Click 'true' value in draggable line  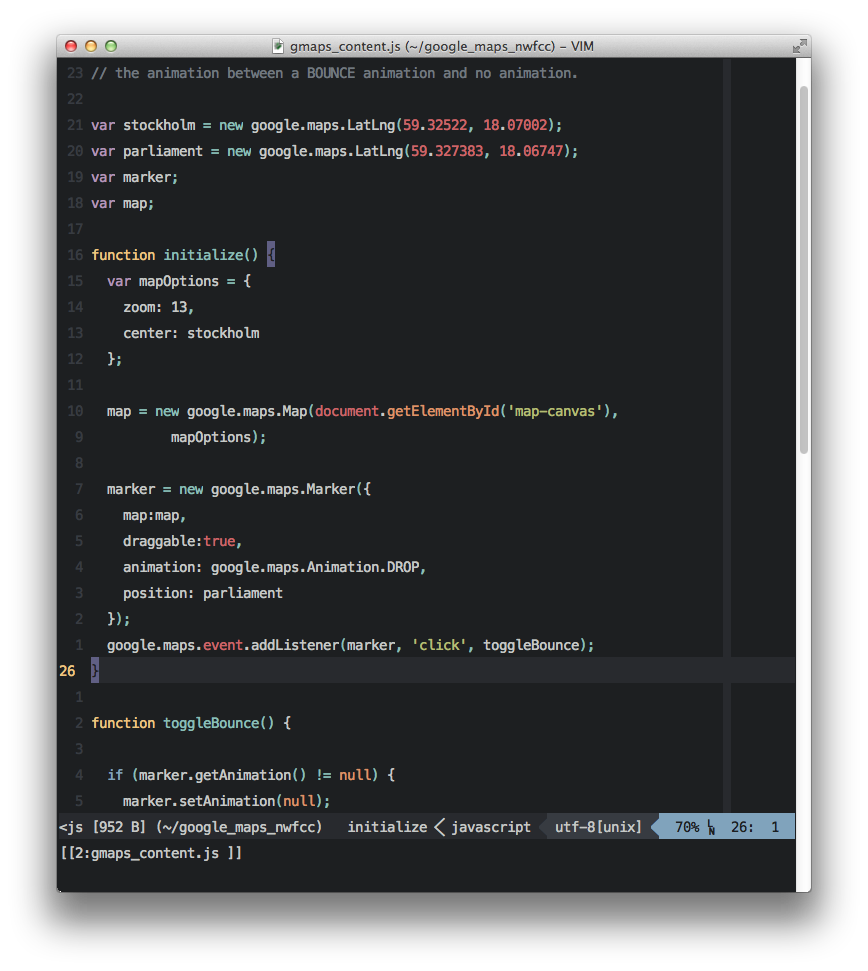click(x=219, y=541)
